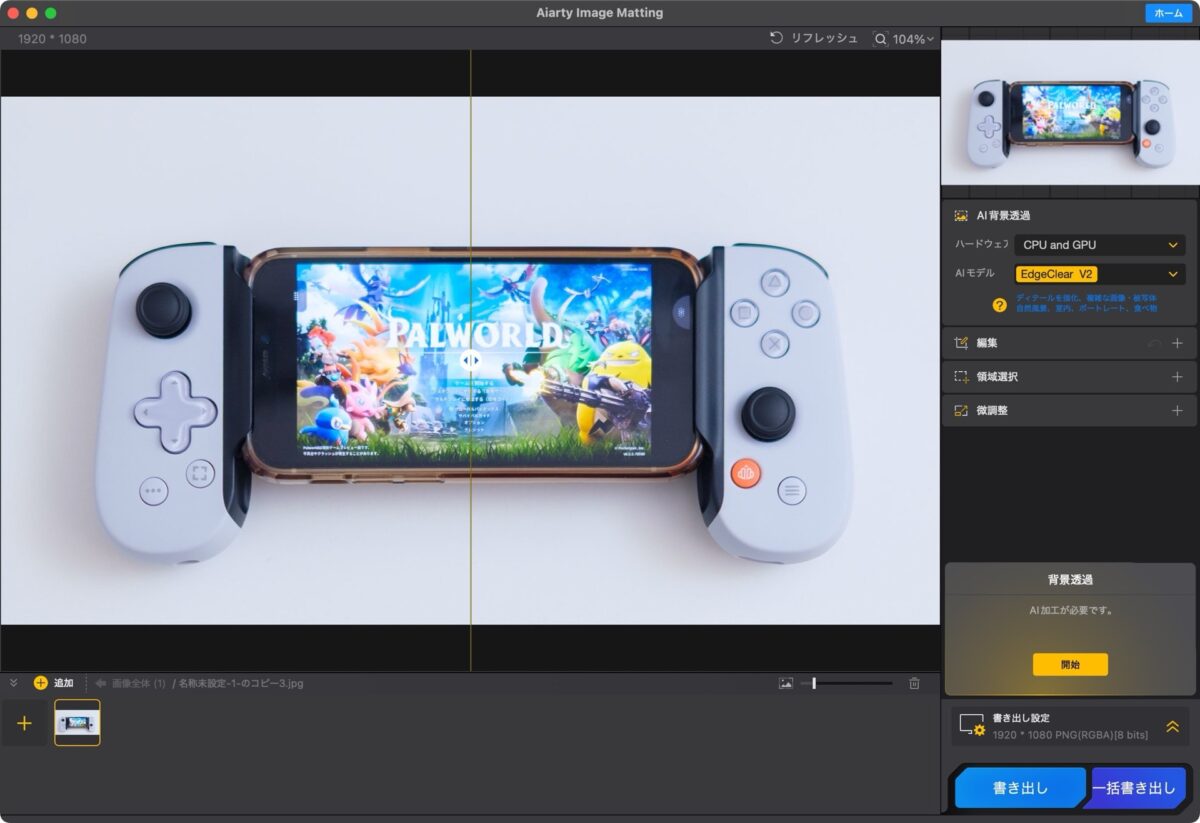Viewport: 1200px width, 823px height.
Task: Click the large plus add-image tile
Action: 25,723
